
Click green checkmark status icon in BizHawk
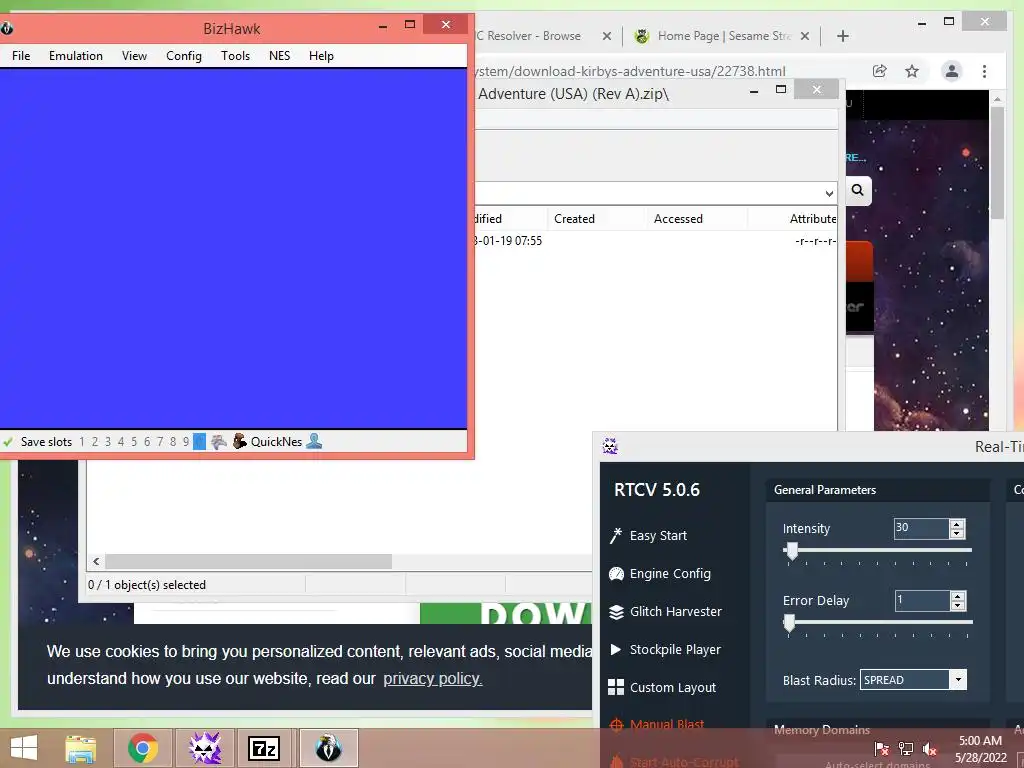click(x=8, y=442)
